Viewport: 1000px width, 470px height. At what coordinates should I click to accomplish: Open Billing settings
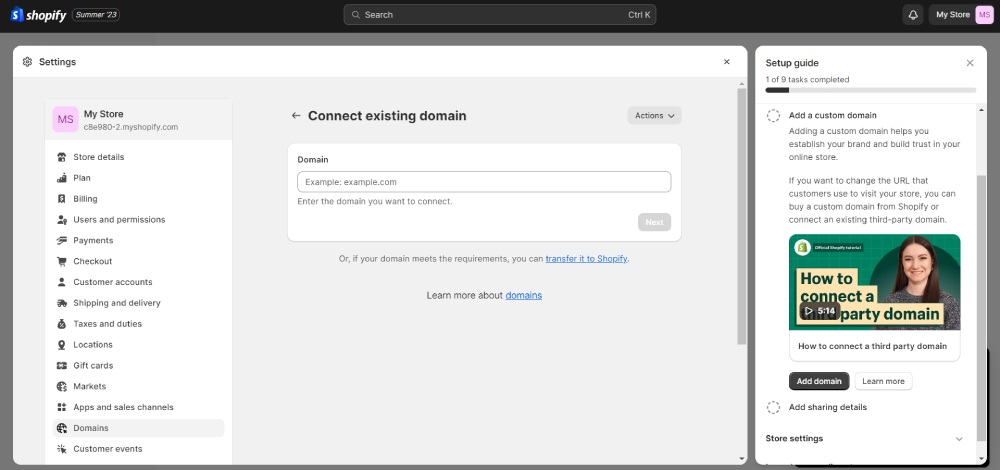tap(138, 199)
